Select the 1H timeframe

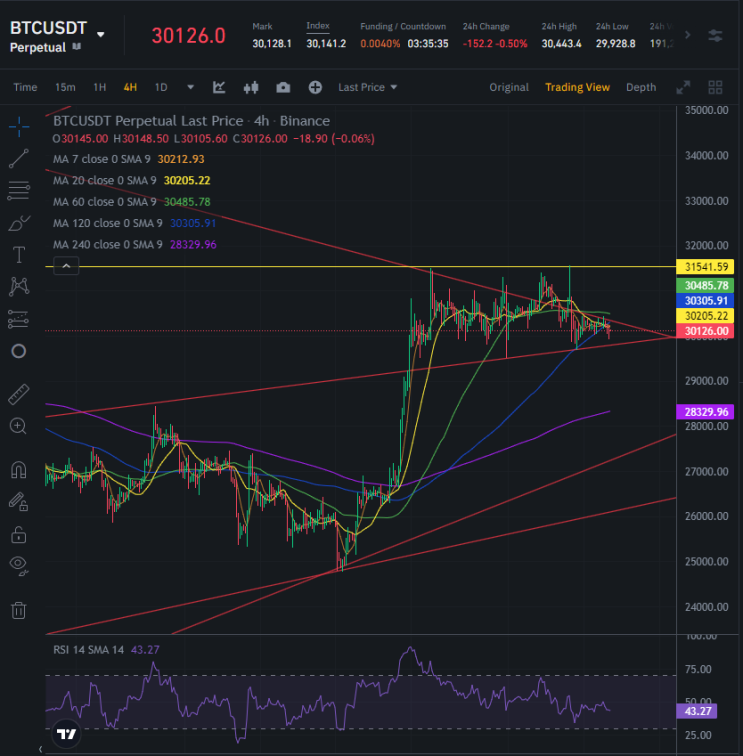point(99,87)
